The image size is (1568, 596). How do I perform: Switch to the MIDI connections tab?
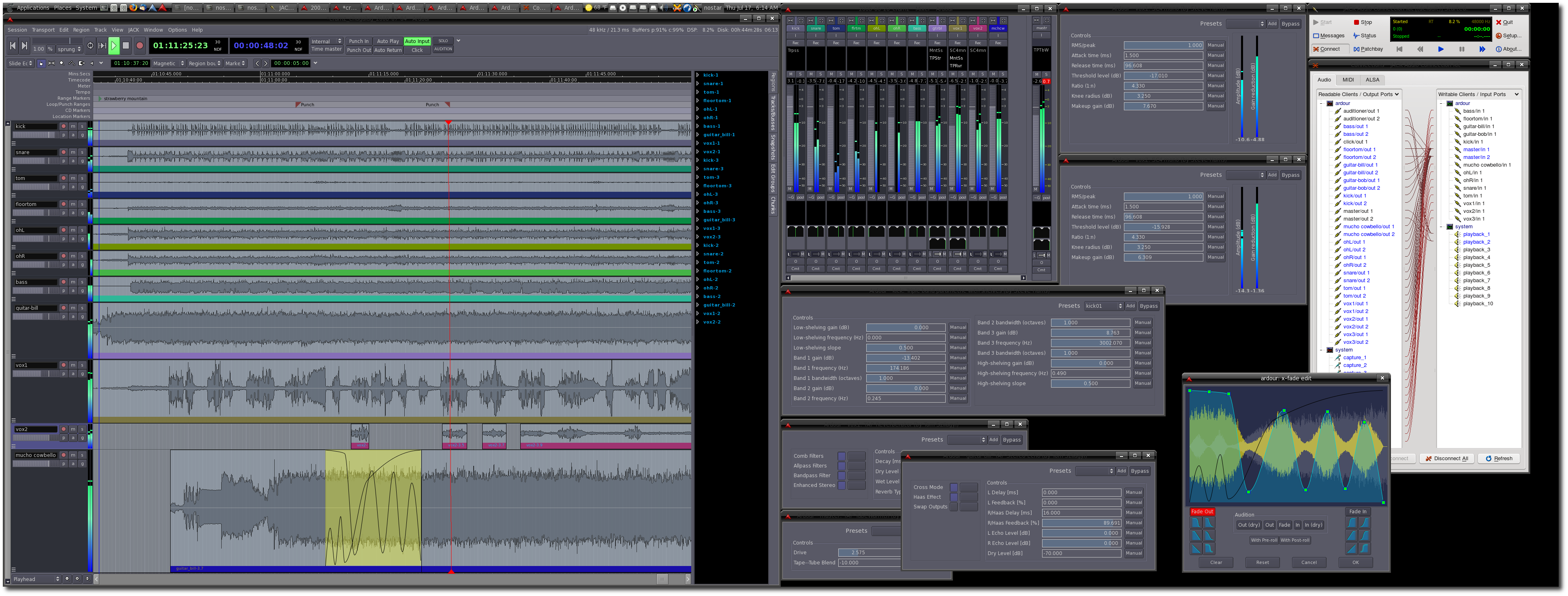[1348, 80]
